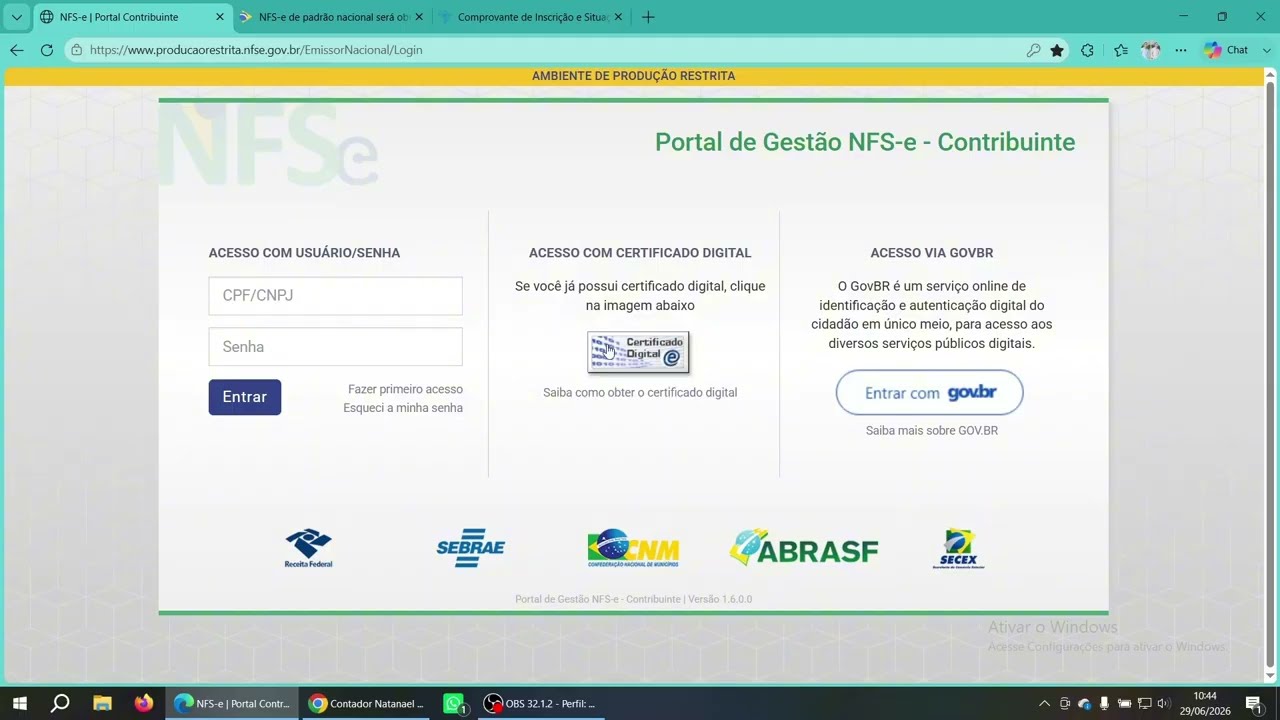
Task: Show hidden system tray icons
Action: (1044, 704)
